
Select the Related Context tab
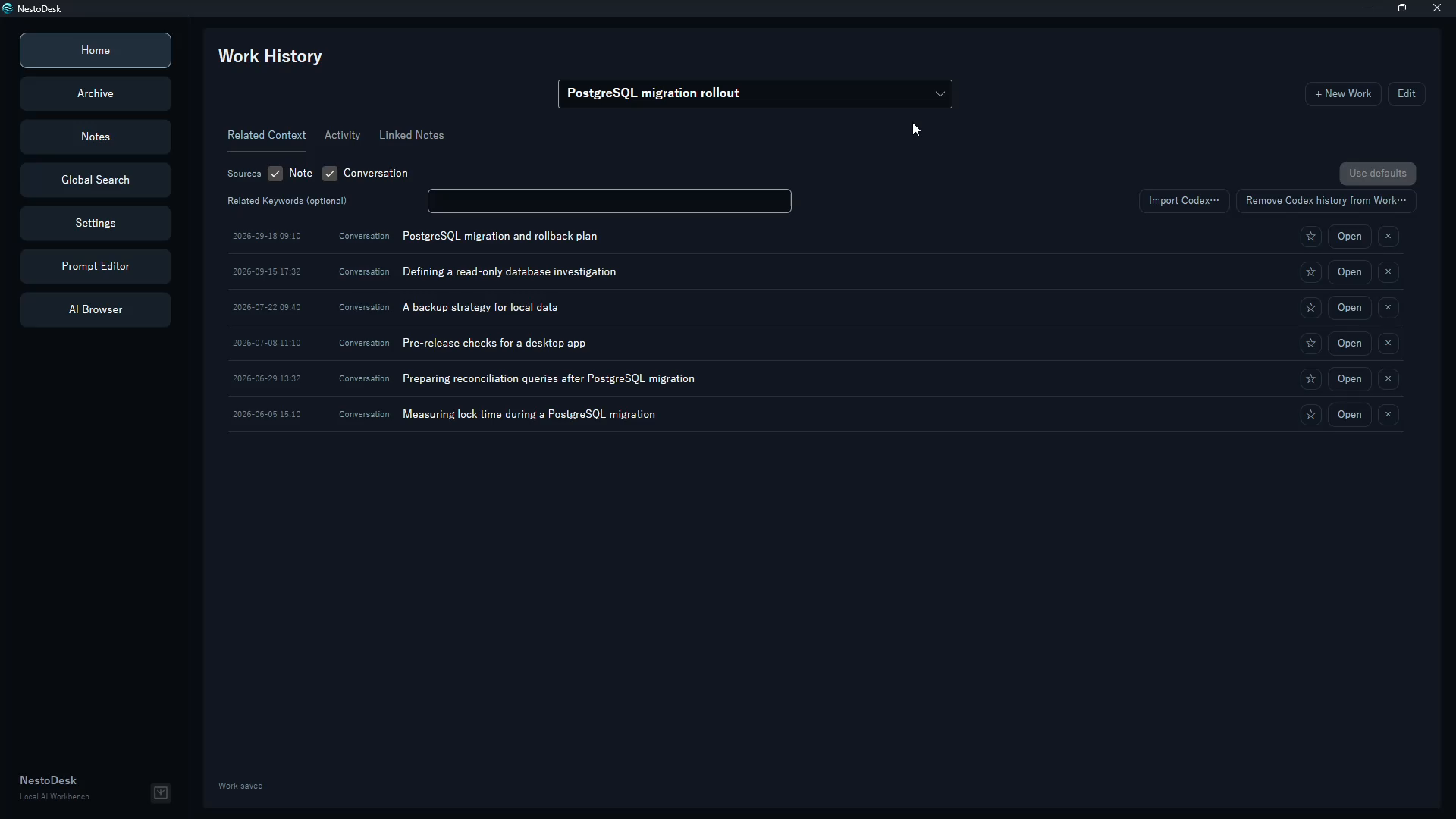pyautogui.click(x=267, y=135)
